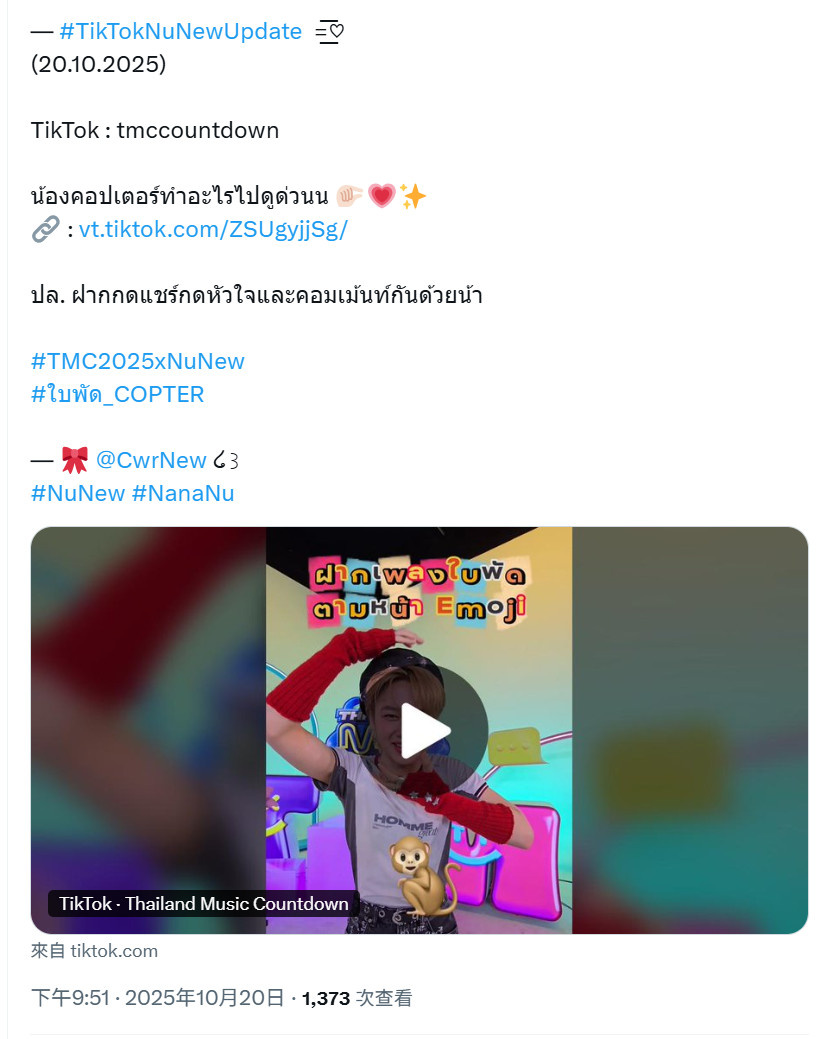830x1039 pixels.
Task: Open the 來自 tiktok.com source link
Action: click(x=94, y=951)
